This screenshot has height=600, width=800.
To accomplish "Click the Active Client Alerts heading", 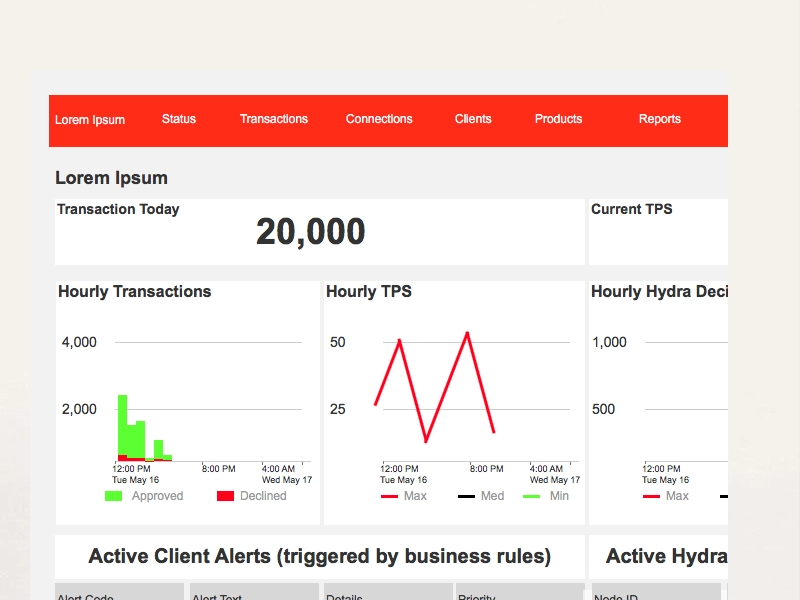I will click(320, 556).
